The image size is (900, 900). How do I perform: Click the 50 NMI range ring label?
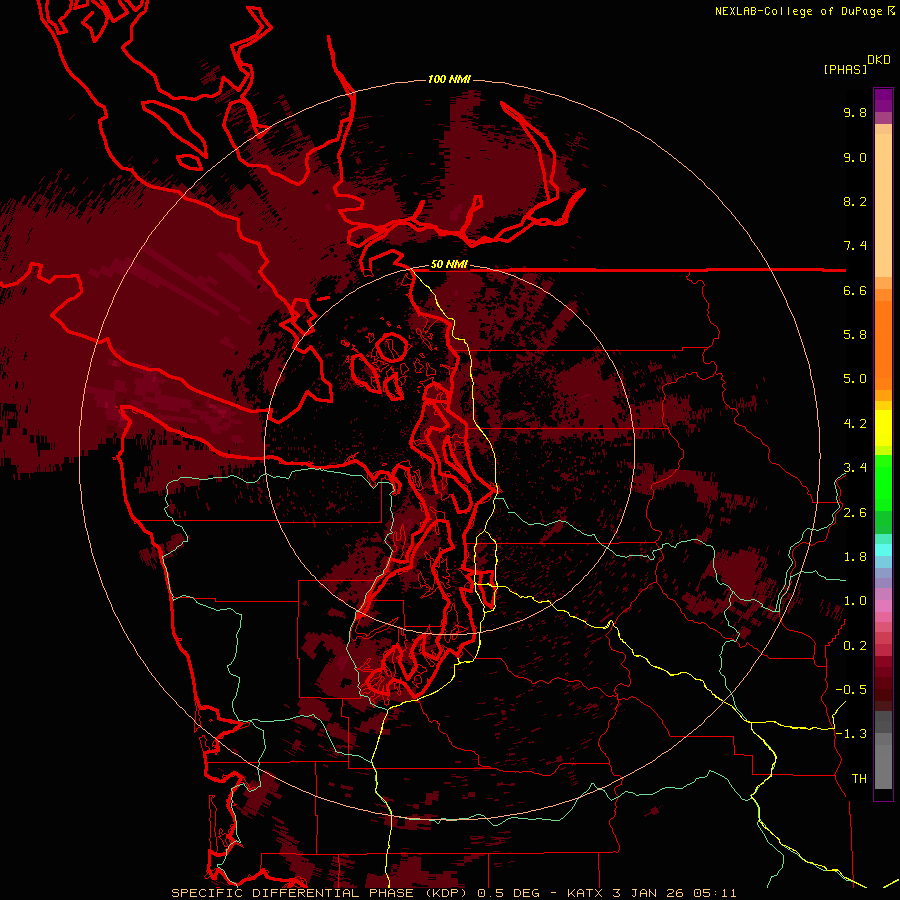tap(449, 265)
